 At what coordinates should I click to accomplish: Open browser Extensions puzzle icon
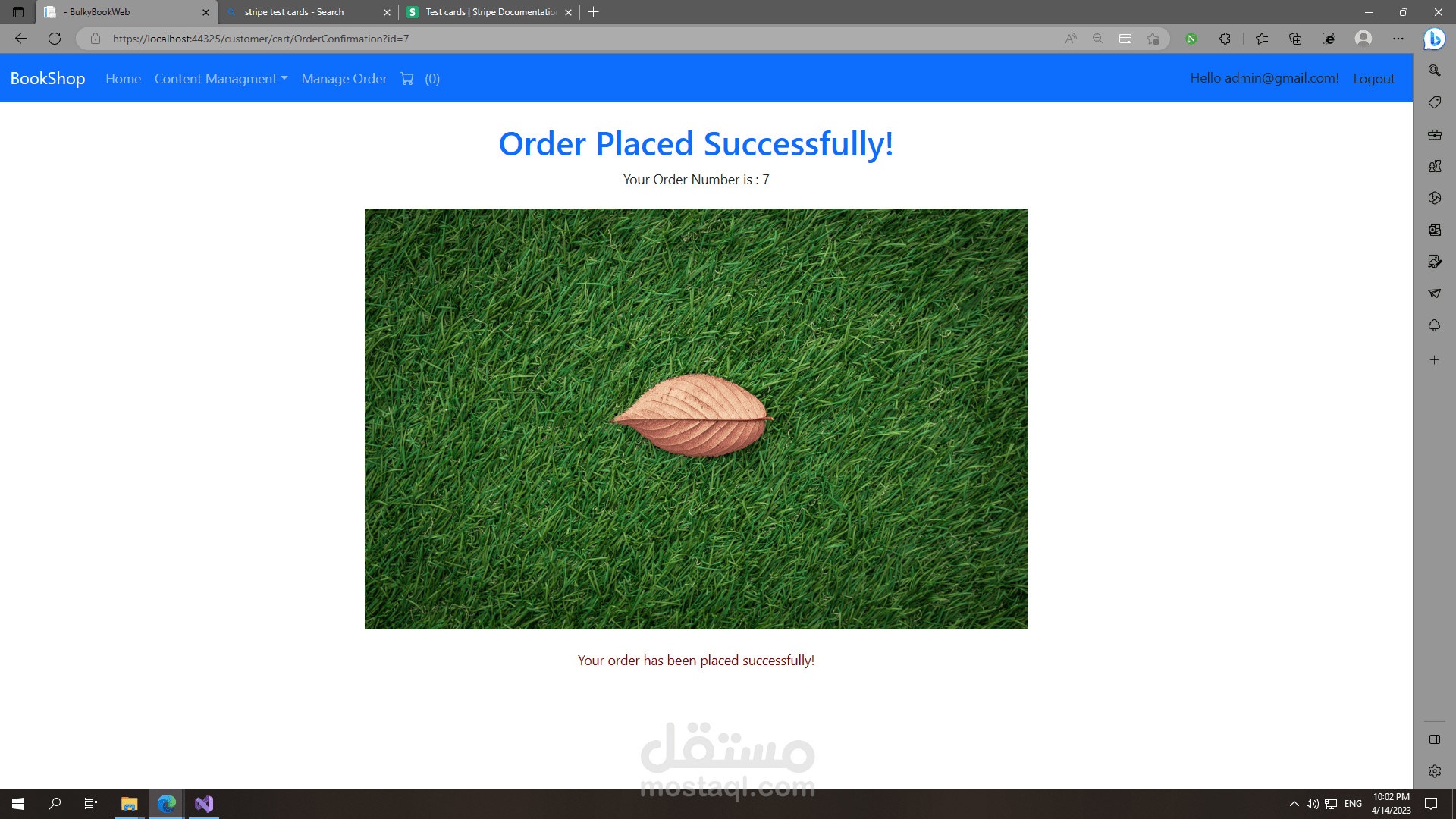coord(1225,39)
